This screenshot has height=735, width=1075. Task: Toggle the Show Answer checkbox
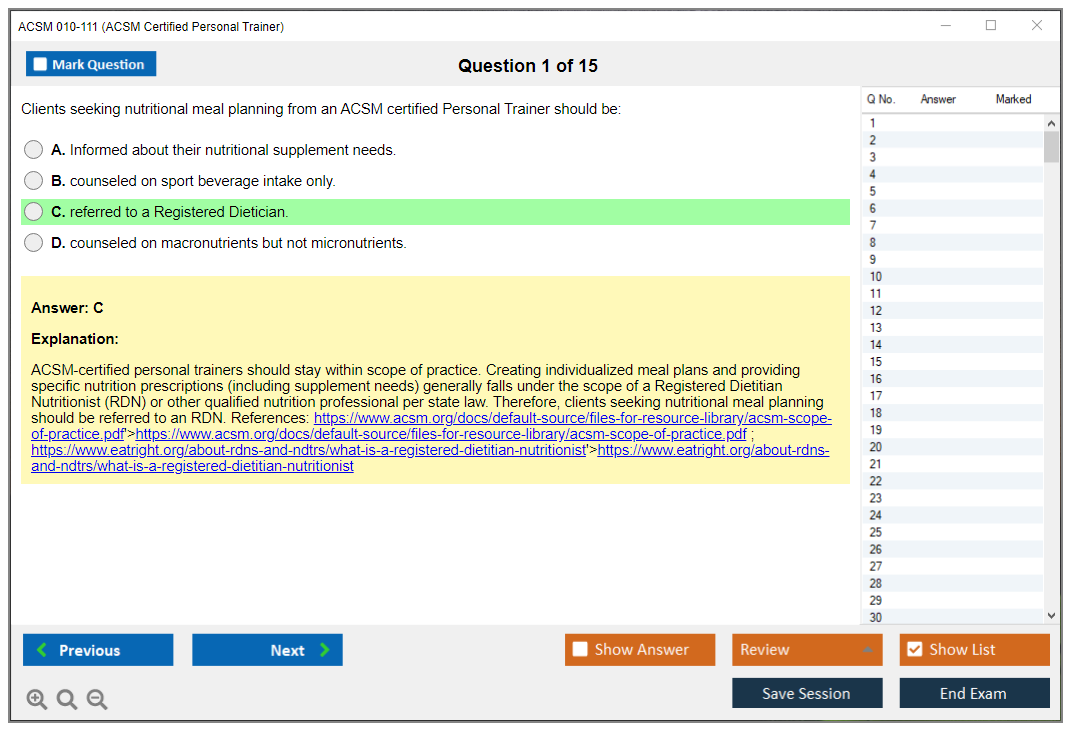[580, 649]
